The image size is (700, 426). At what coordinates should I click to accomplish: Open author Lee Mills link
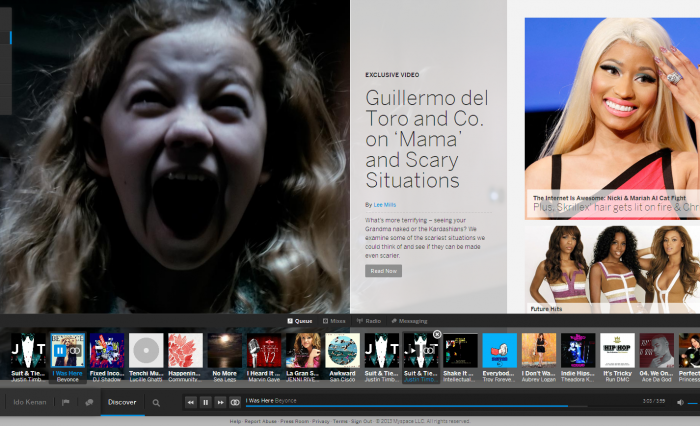pyautogui.click(x=385, y=205)
